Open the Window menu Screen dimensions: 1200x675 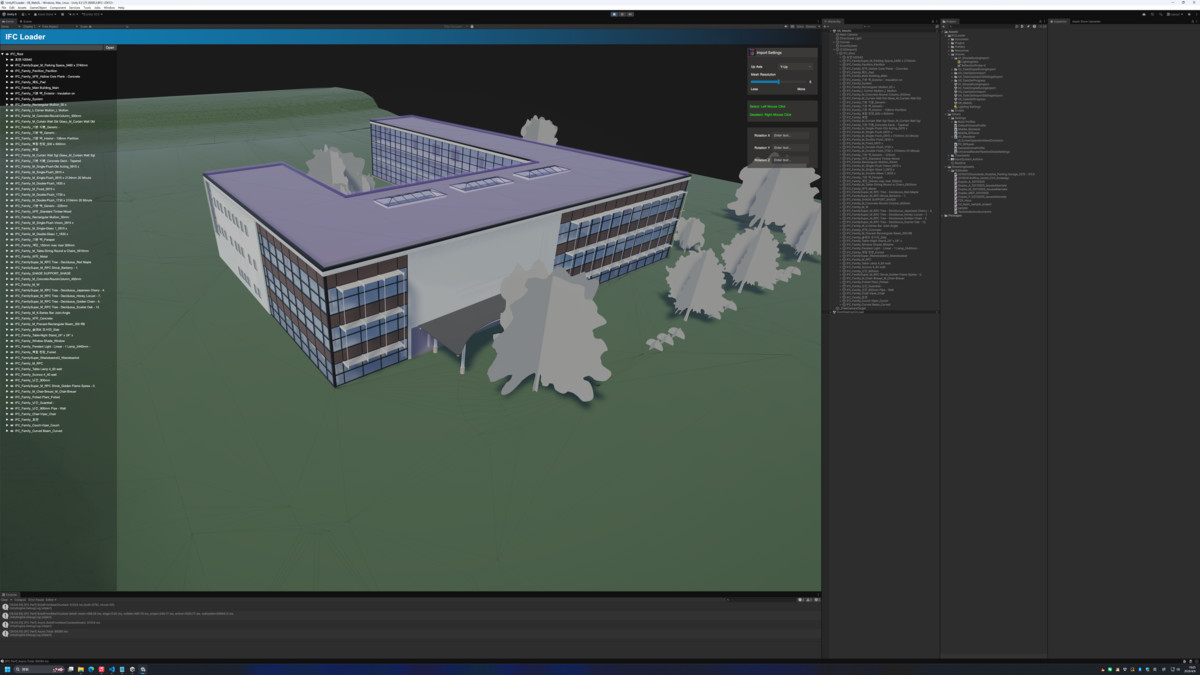click(109, 7)
